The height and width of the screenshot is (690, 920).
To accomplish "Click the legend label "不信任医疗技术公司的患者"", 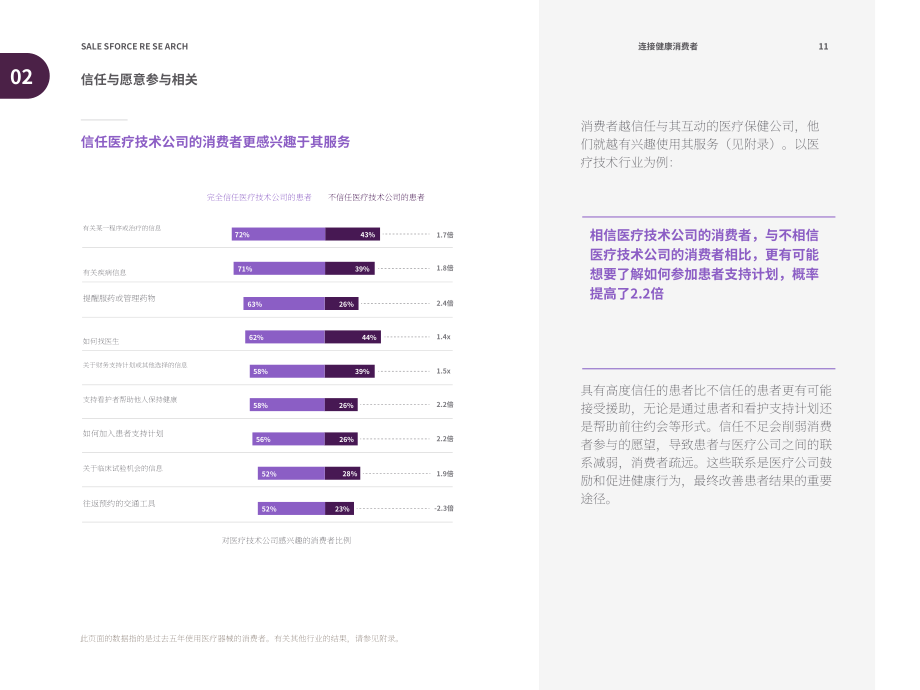I will 376,197.
